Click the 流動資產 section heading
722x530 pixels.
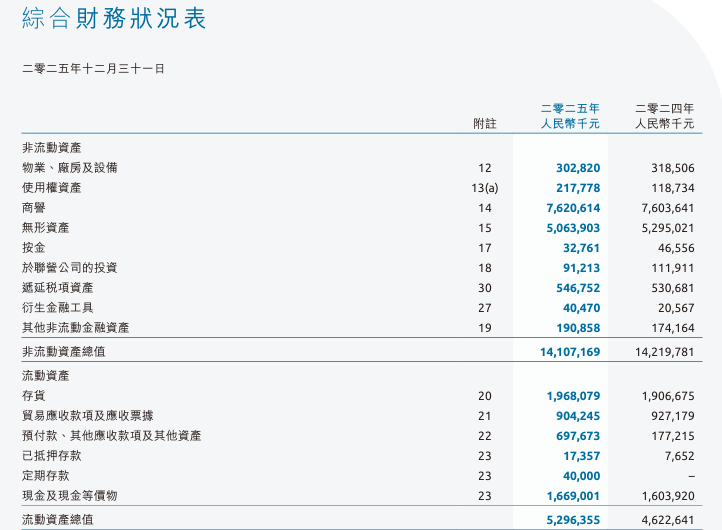point(46,376)
